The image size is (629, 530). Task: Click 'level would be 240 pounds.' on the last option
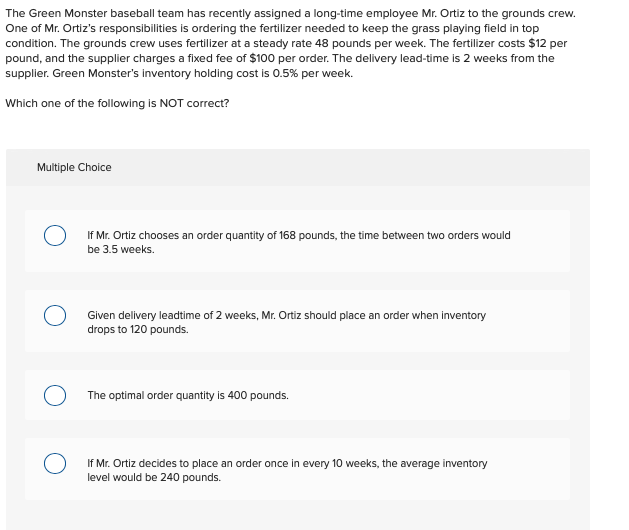point(154,477)
